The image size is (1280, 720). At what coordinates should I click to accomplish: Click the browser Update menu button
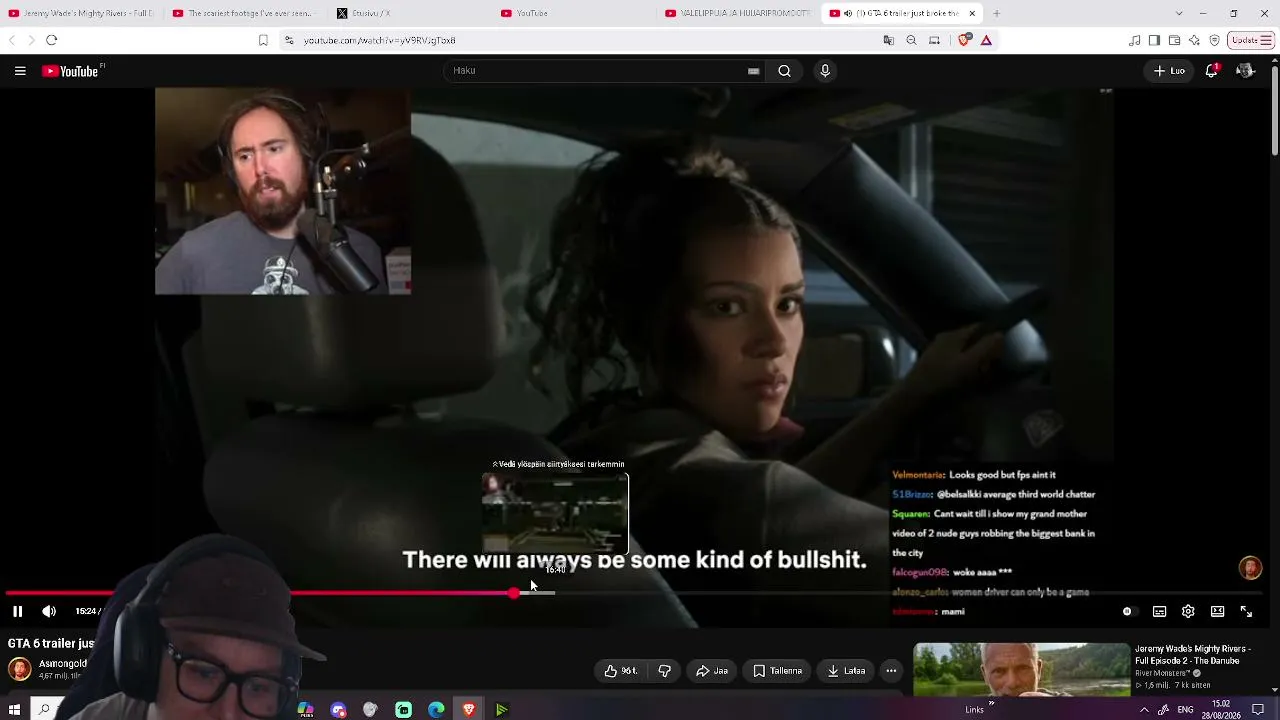(x=1252, y=40)
